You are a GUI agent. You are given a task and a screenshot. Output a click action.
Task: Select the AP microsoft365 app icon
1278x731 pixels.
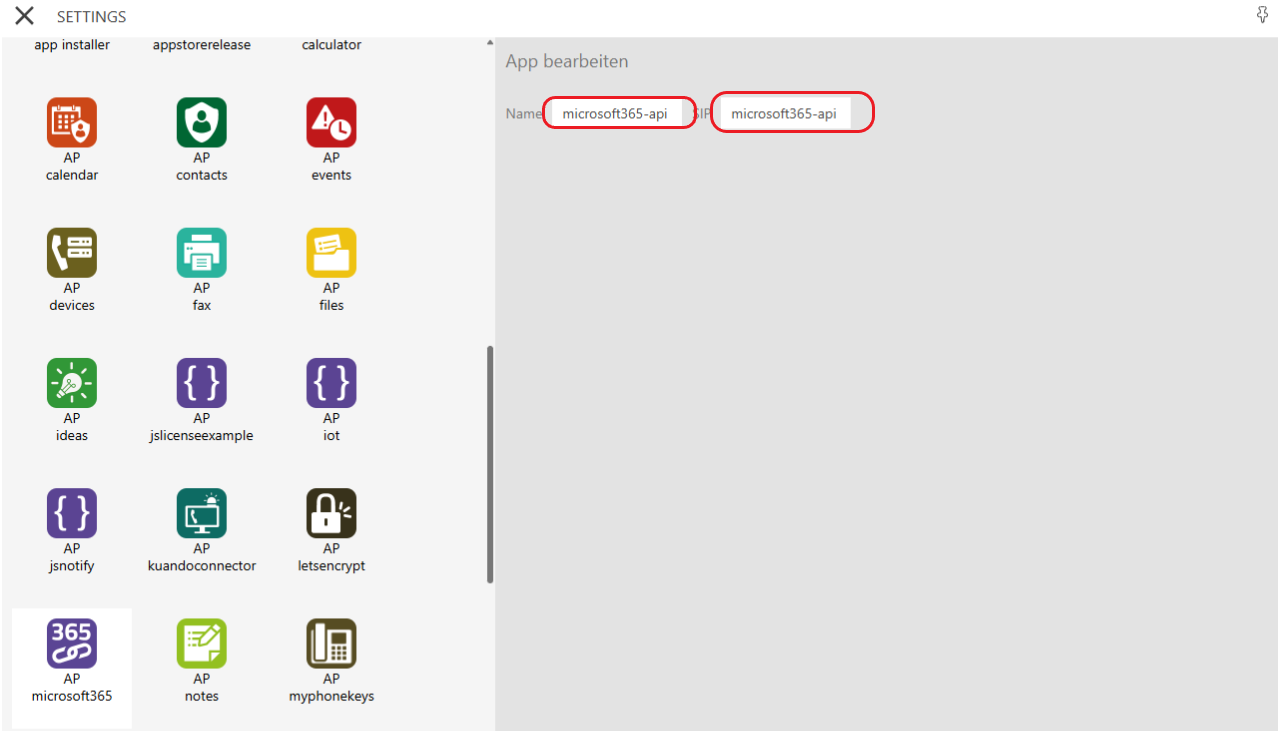click(72, 644)
